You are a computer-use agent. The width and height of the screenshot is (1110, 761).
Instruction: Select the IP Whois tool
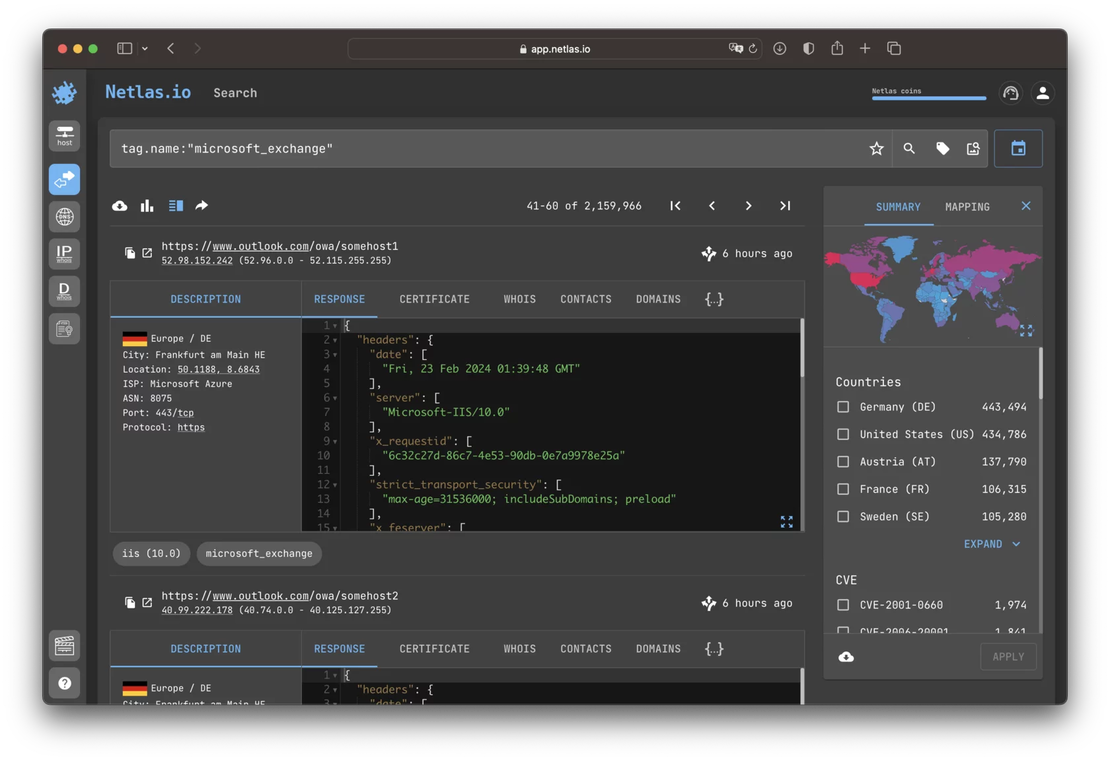coord(64,254)
